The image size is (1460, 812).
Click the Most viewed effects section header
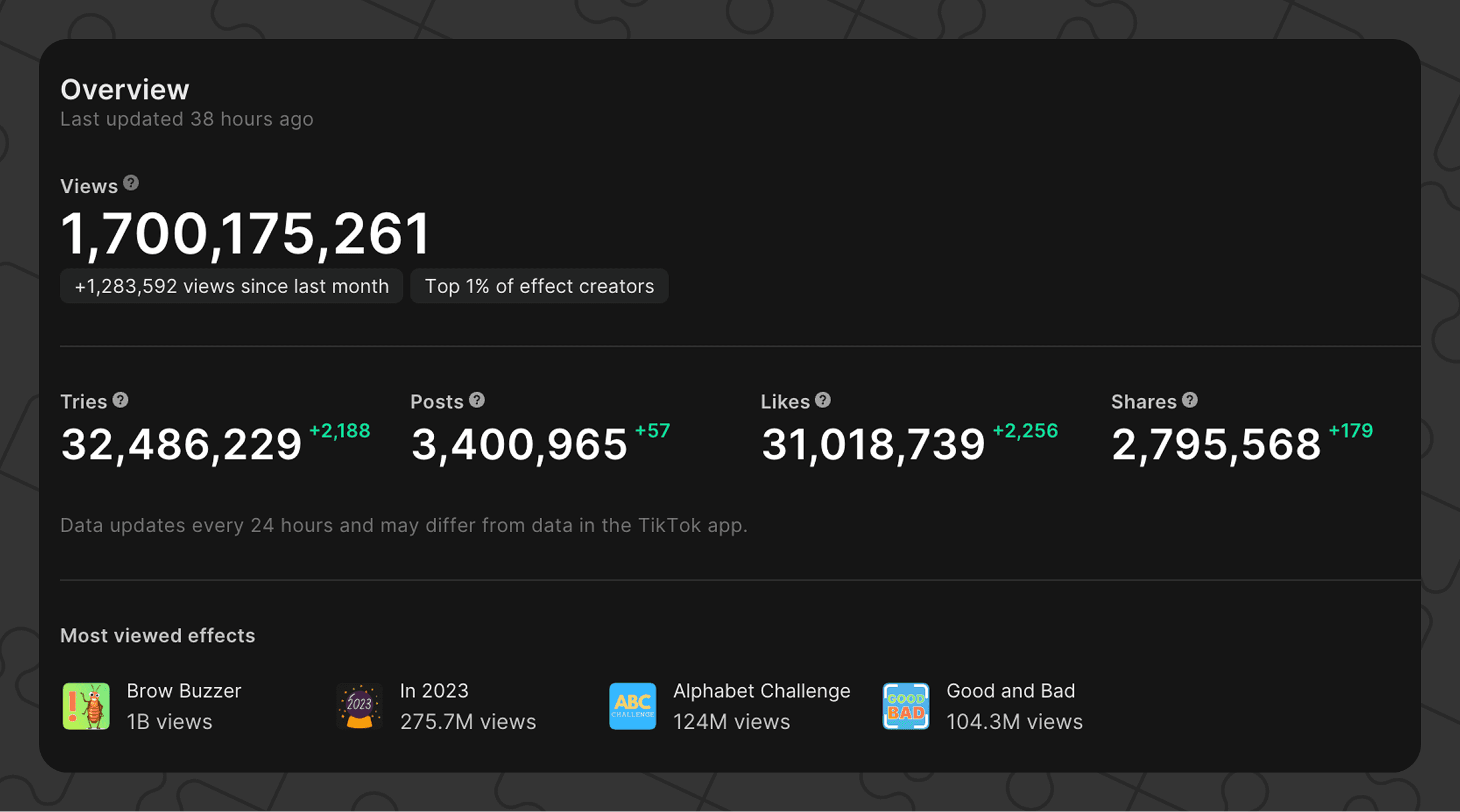coord(158,636)
